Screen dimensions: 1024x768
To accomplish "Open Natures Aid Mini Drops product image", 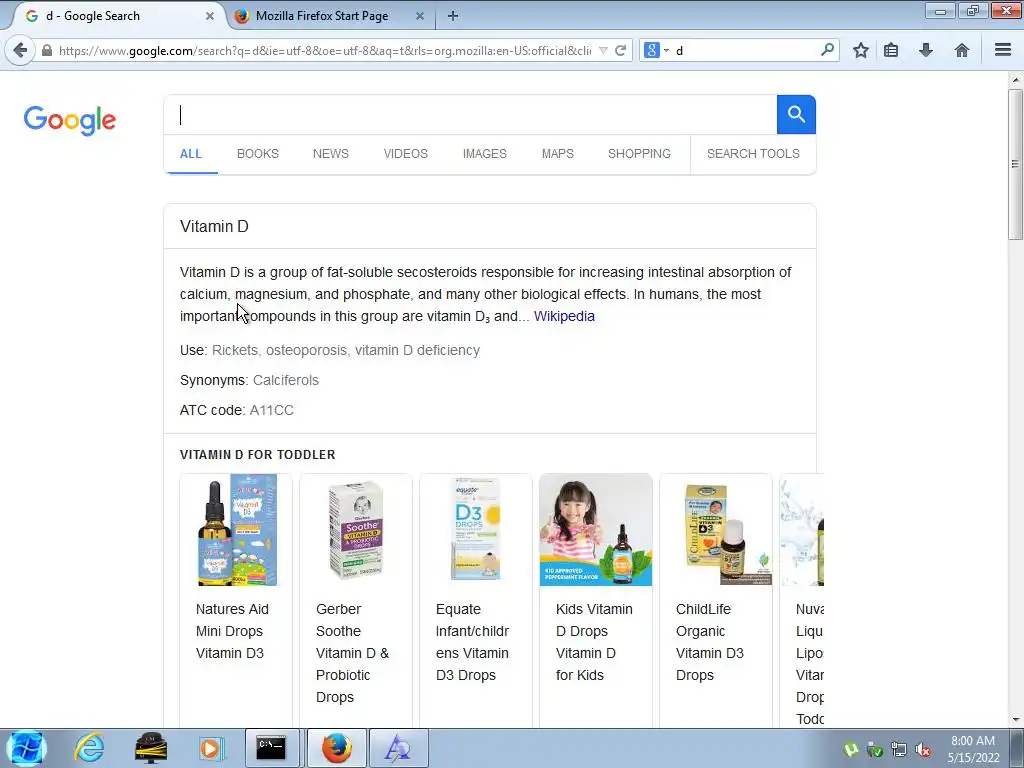I will [x=236, y=530].
